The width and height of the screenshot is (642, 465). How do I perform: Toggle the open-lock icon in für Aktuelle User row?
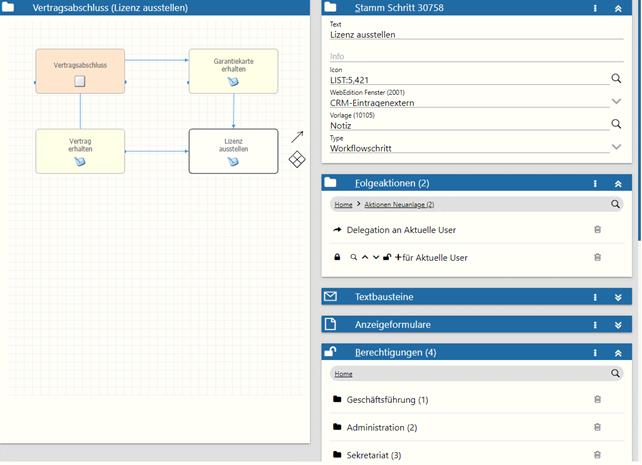pyautogui.click(x=387, y=258)
